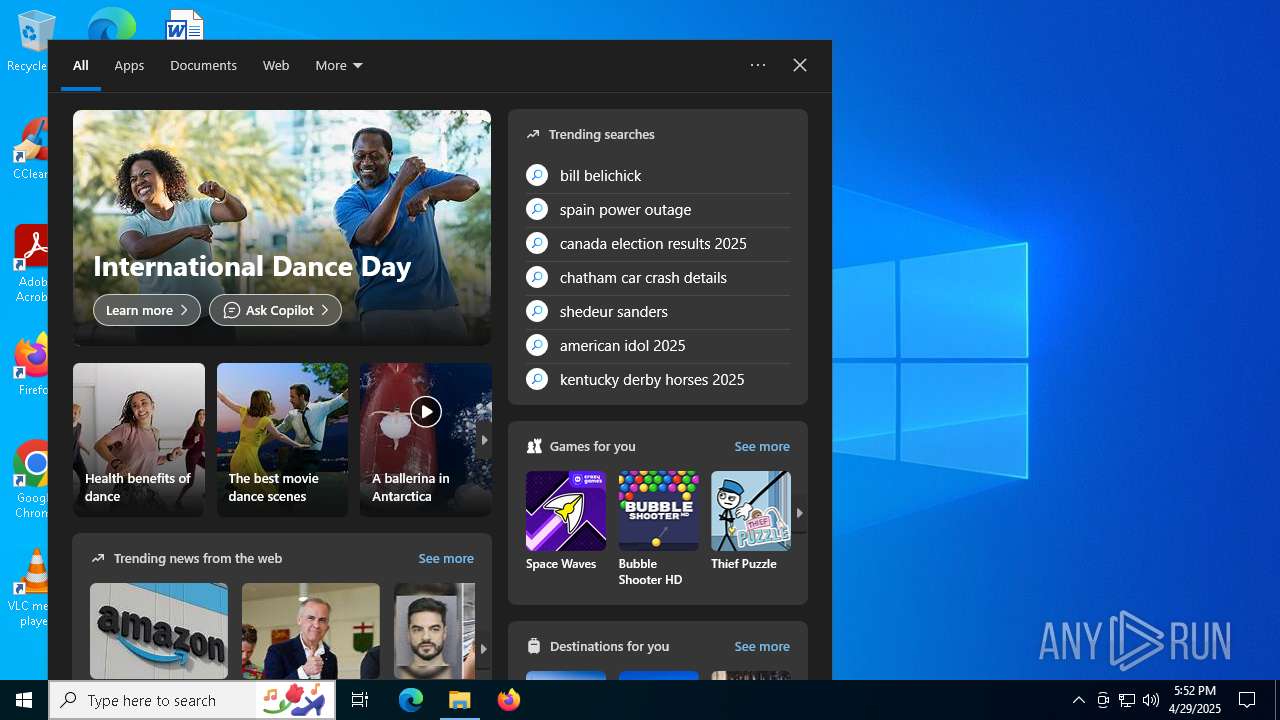1280x720 pixels.
Task: Open the Google Chrome desktop shortcut
Action: click(x=30, y=479)
